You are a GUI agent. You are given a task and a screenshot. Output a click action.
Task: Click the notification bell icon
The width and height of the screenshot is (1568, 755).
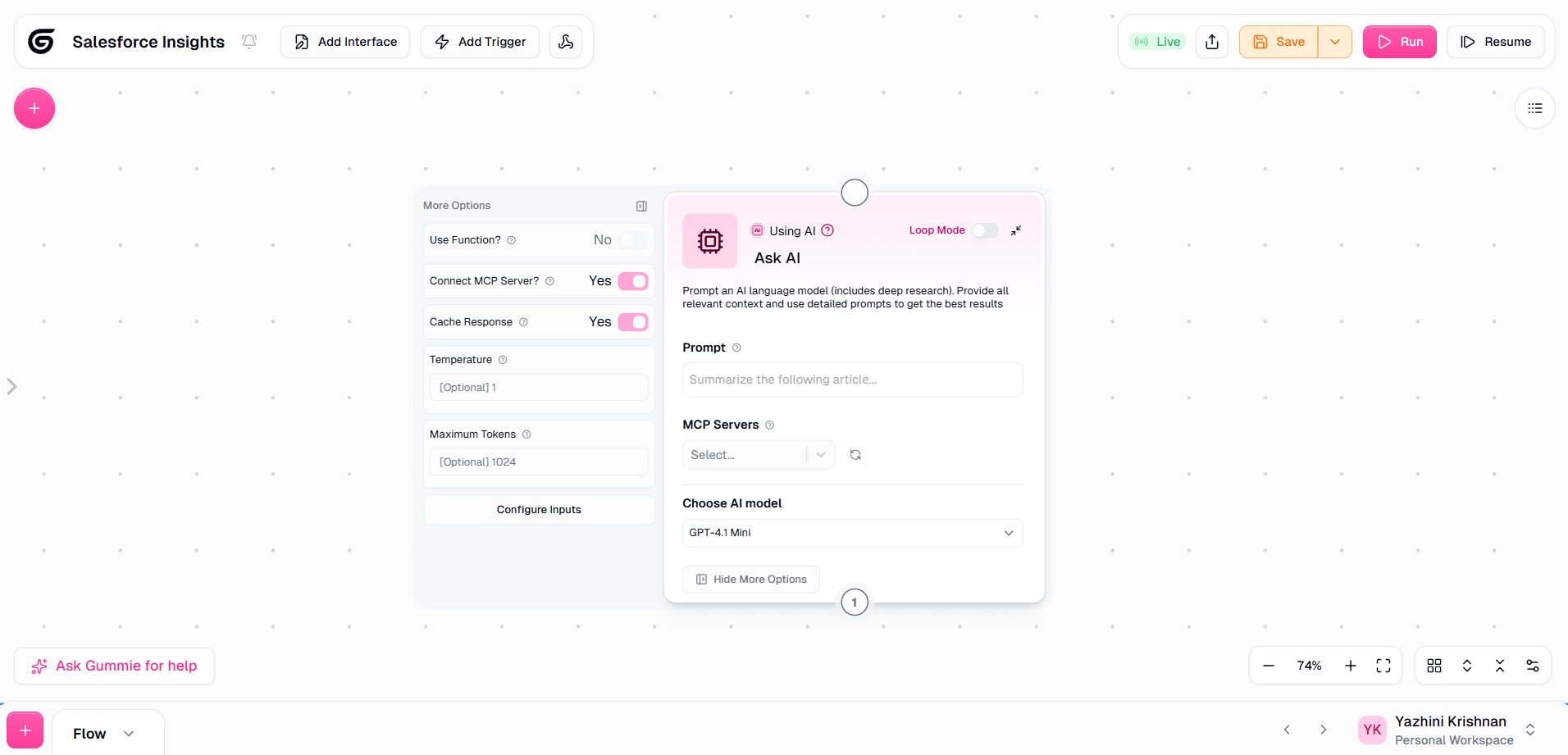tap(249, 42)
